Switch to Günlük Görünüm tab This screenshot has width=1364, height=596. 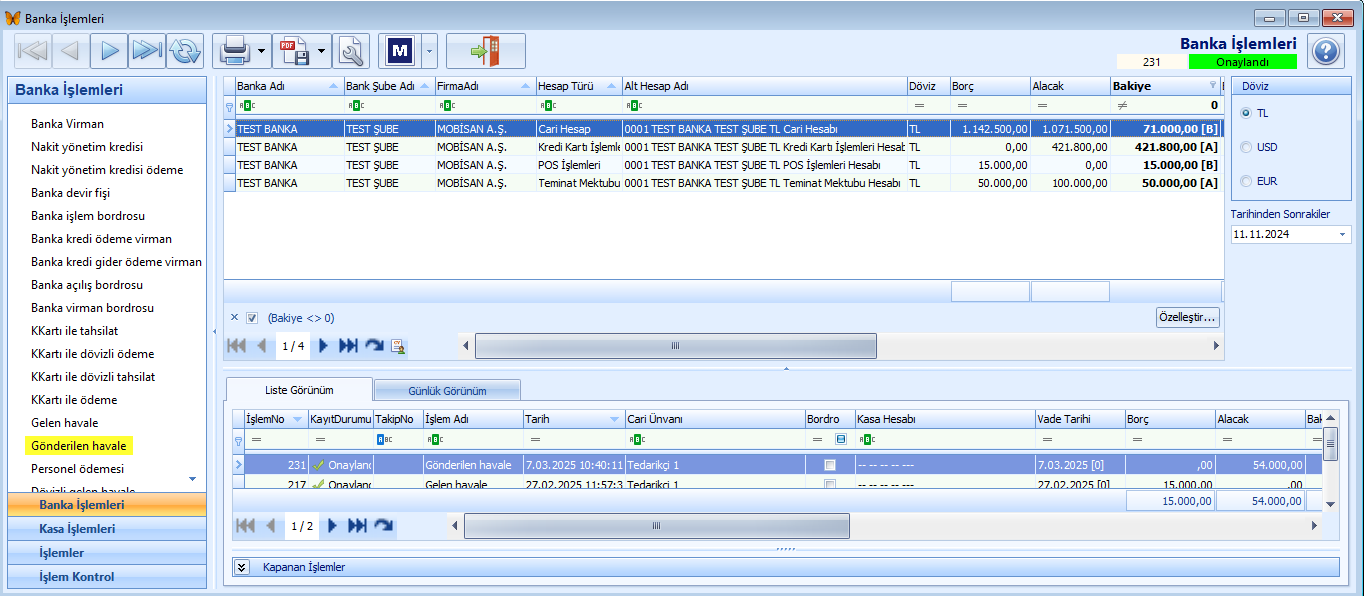pos(447,390)
